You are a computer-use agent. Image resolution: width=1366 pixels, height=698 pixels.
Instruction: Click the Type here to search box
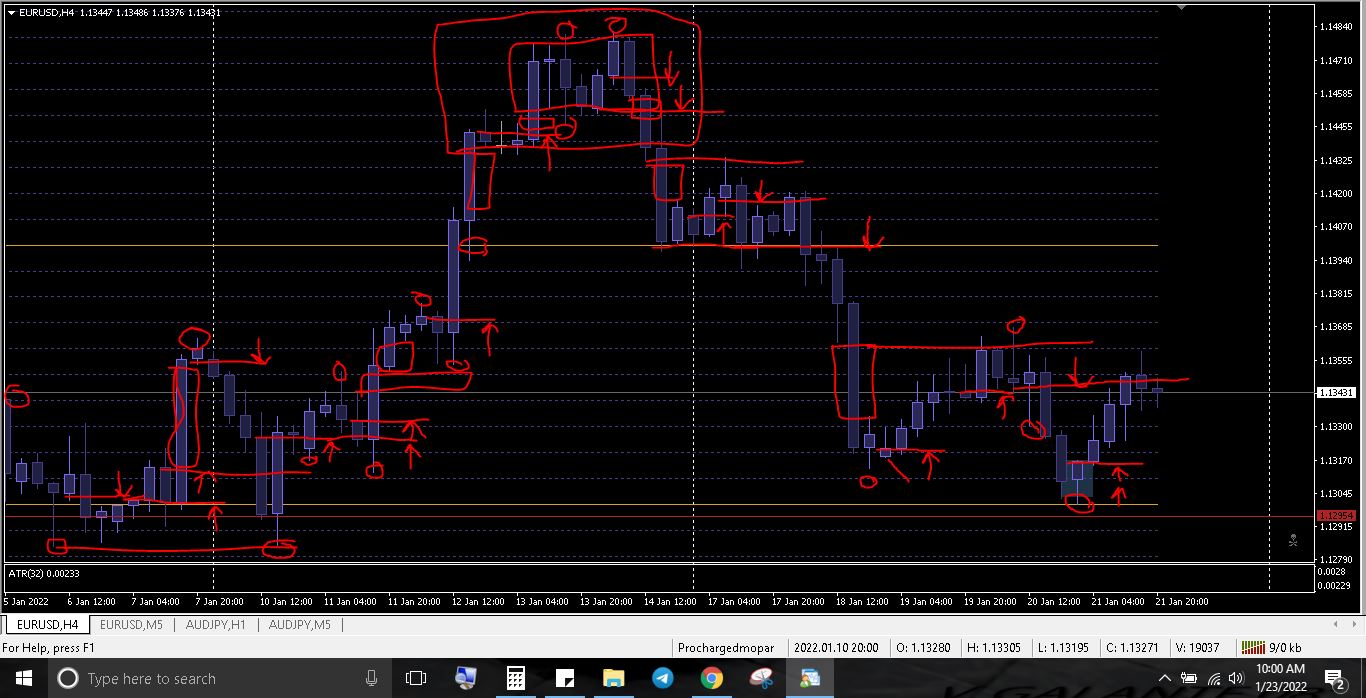(x=210, y=679)
